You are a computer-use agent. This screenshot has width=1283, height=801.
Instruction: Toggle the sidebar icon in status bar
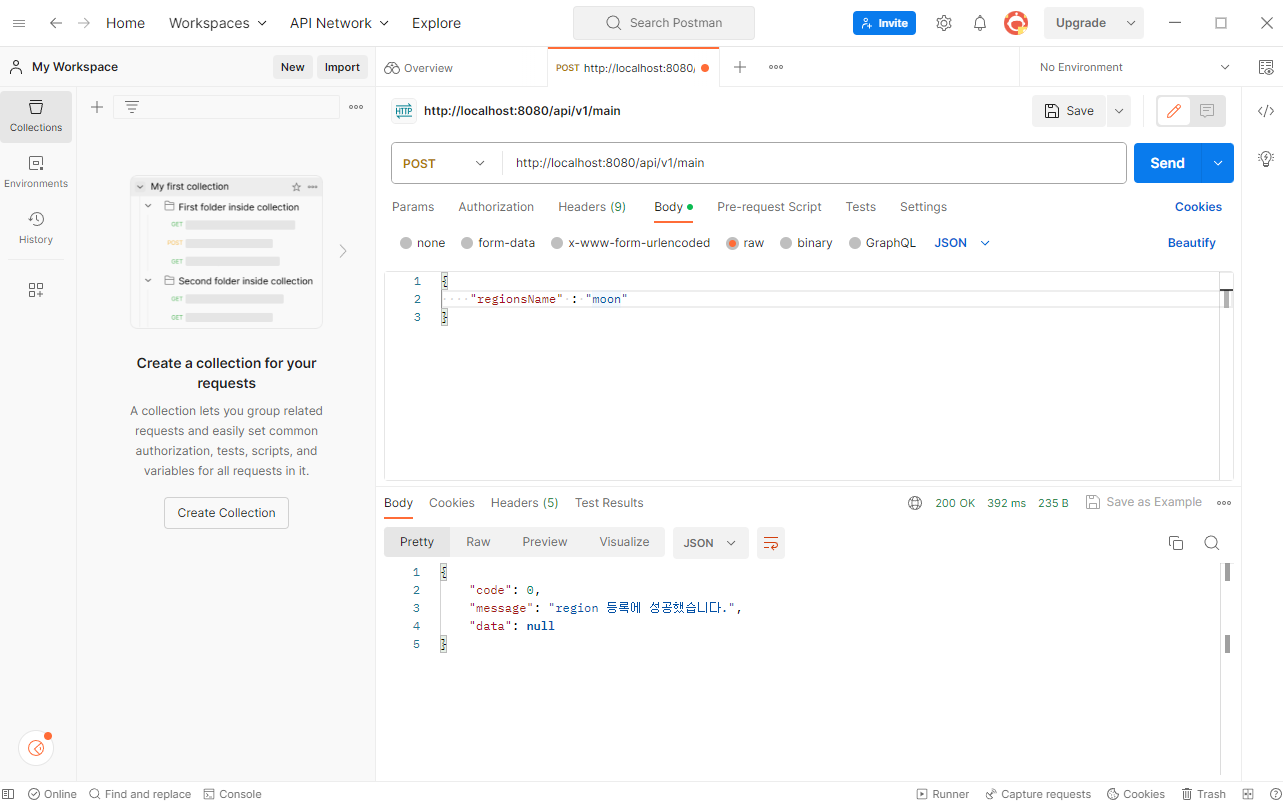click(x=9, y=794)
